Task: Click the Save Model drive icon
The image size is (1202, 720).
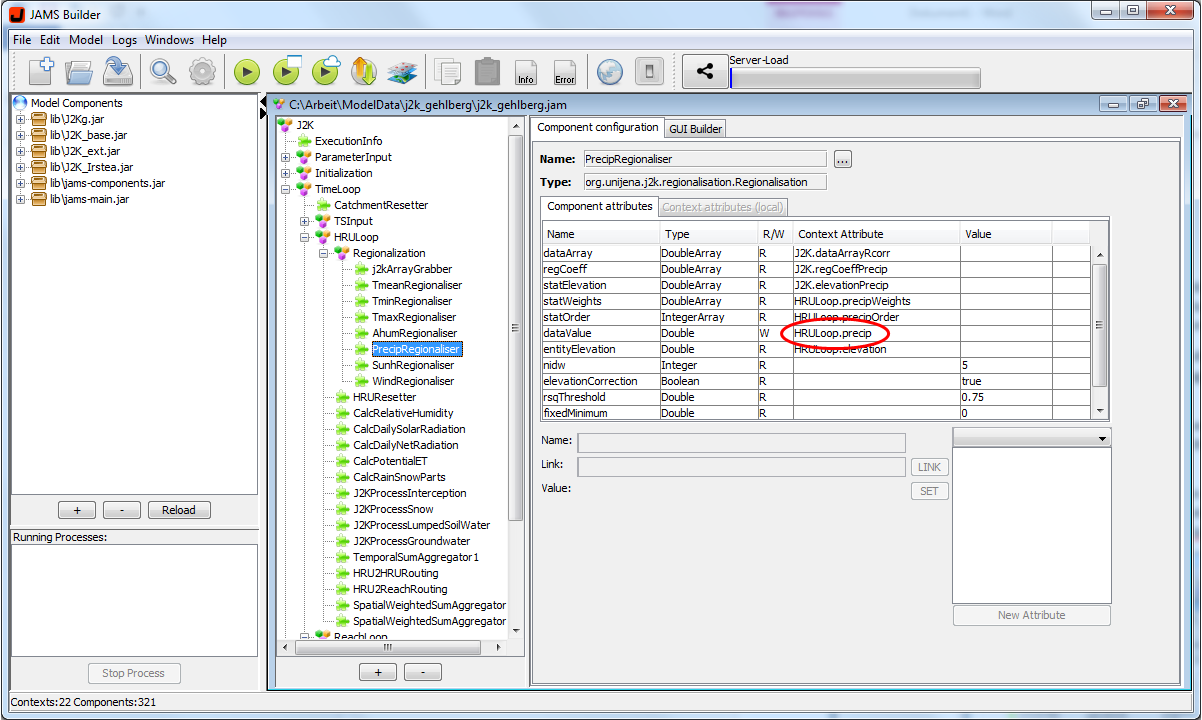Action: (118, 72)
